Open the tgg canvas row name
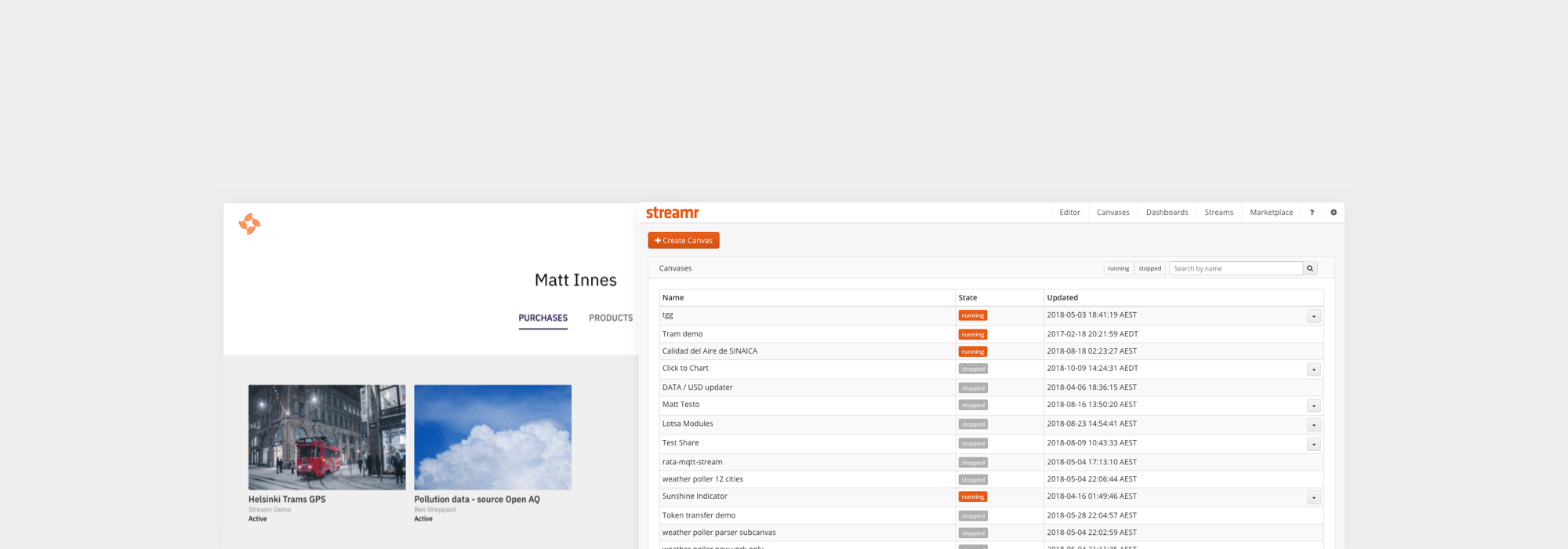 tap(668, 315)
